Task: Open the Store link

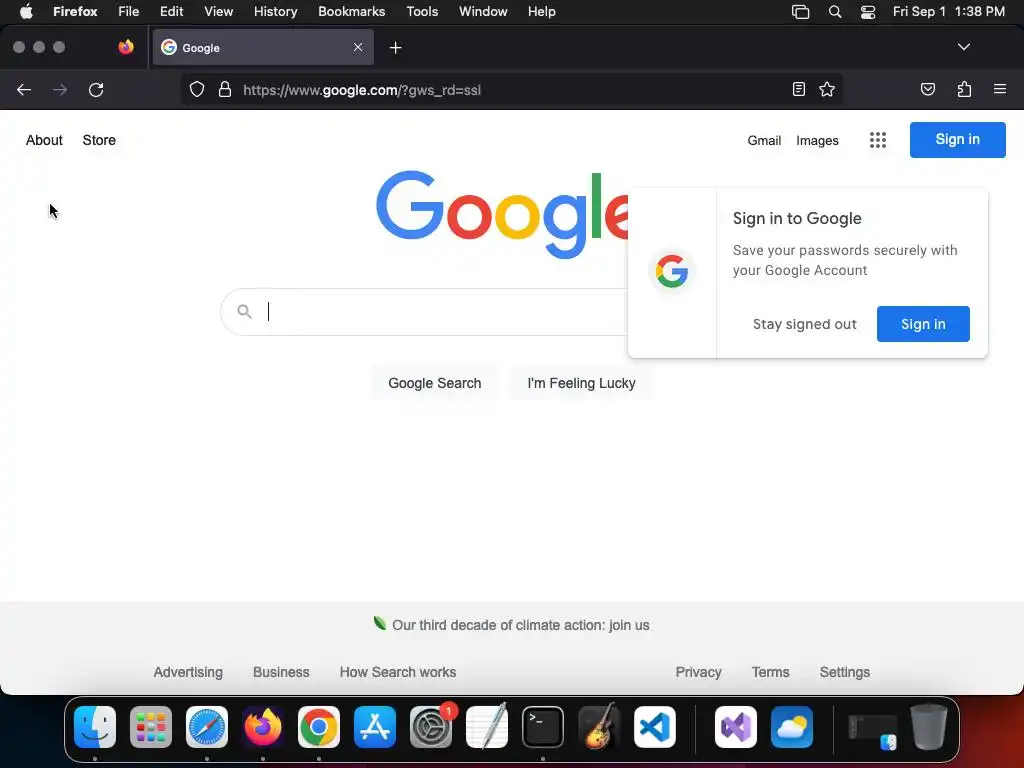Action: [x=99, y=140]
